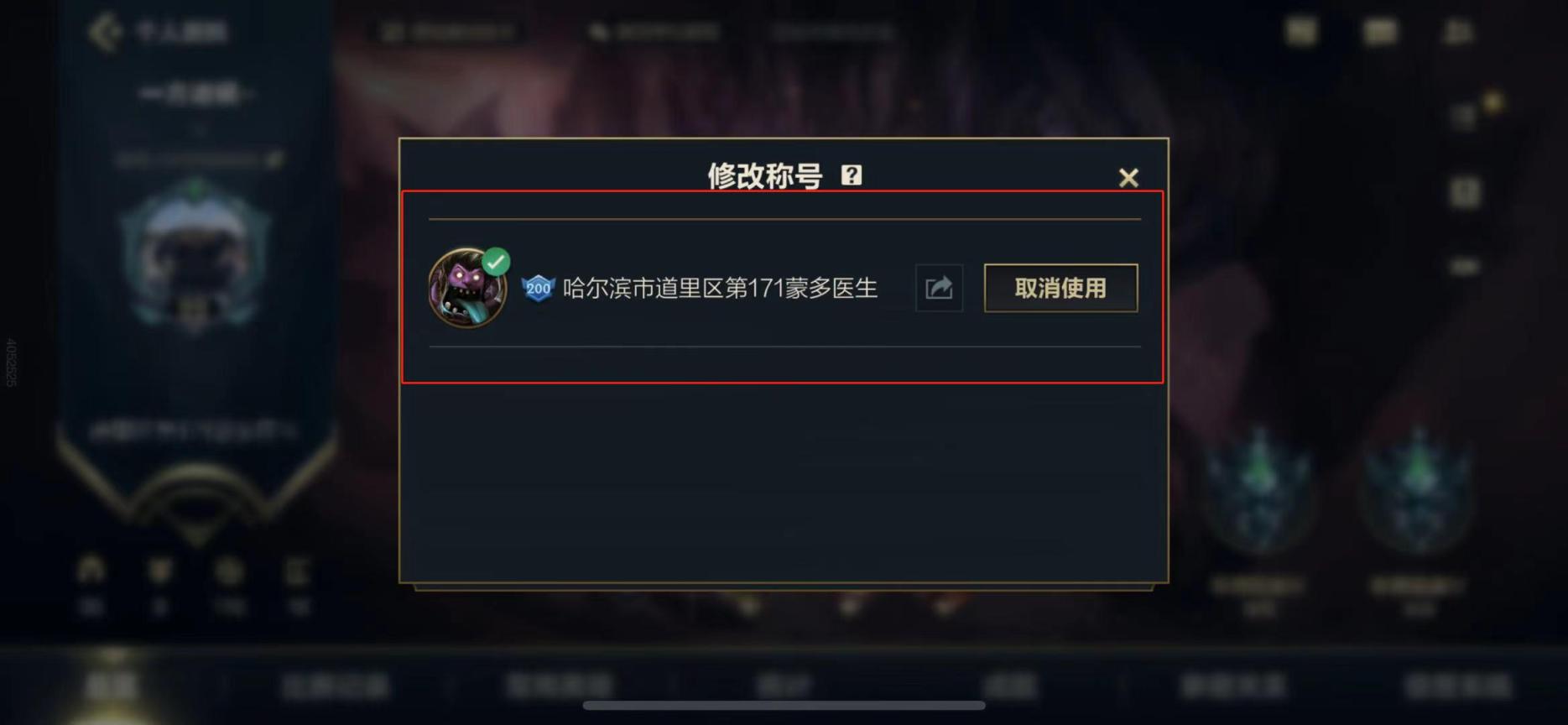The image size is (1568, 725).
Task: Tap the rightmost blurred icon in the top bar
Action: click(1458, 32)
